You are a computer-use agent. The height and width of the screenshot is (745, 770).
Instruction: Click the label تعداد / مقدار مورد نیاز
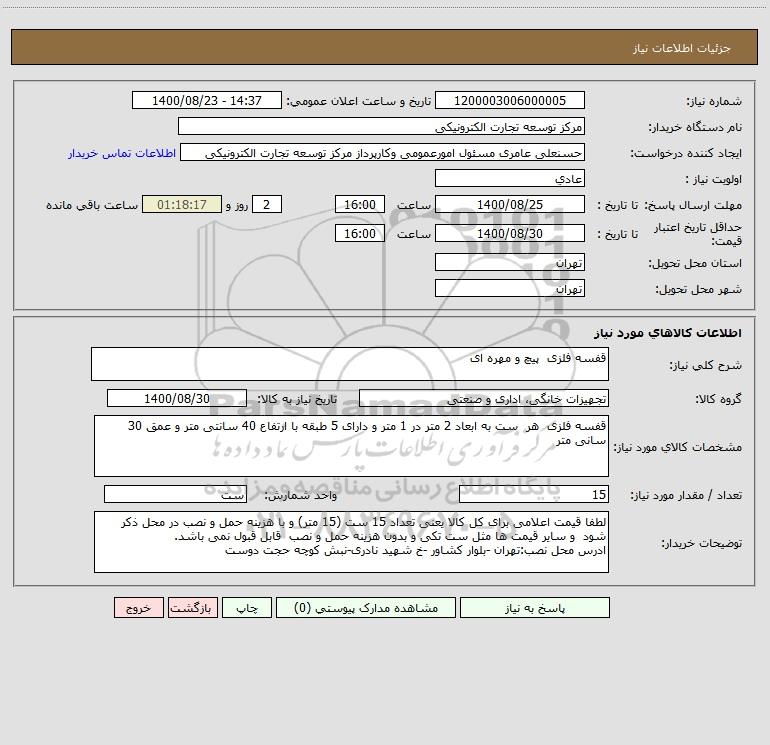coord(686,496)
